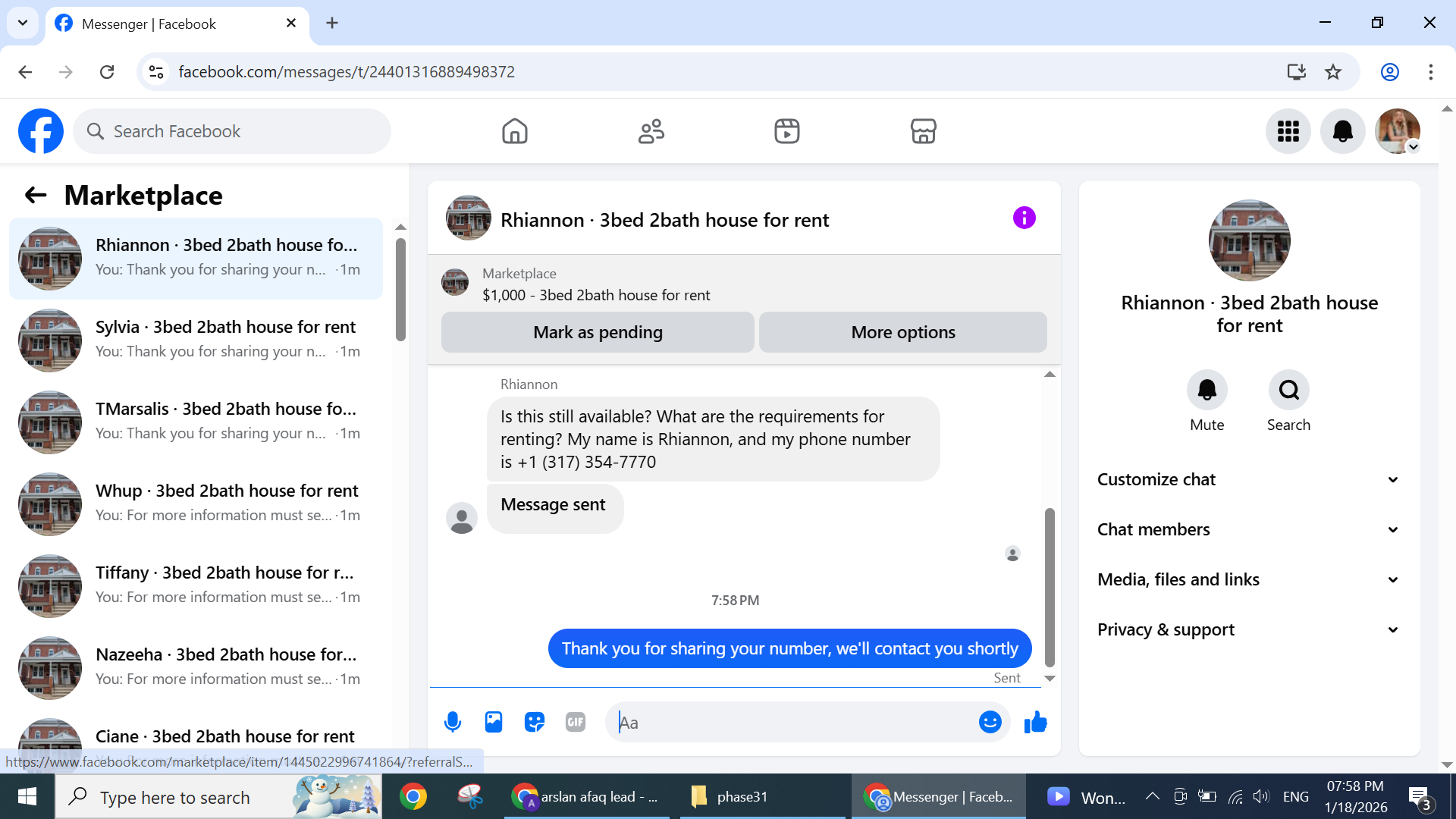This screenshot has width=1456, height=819.
Task: Expand Chat members section
Action: pyautogui.click(x=1248, y=529)
